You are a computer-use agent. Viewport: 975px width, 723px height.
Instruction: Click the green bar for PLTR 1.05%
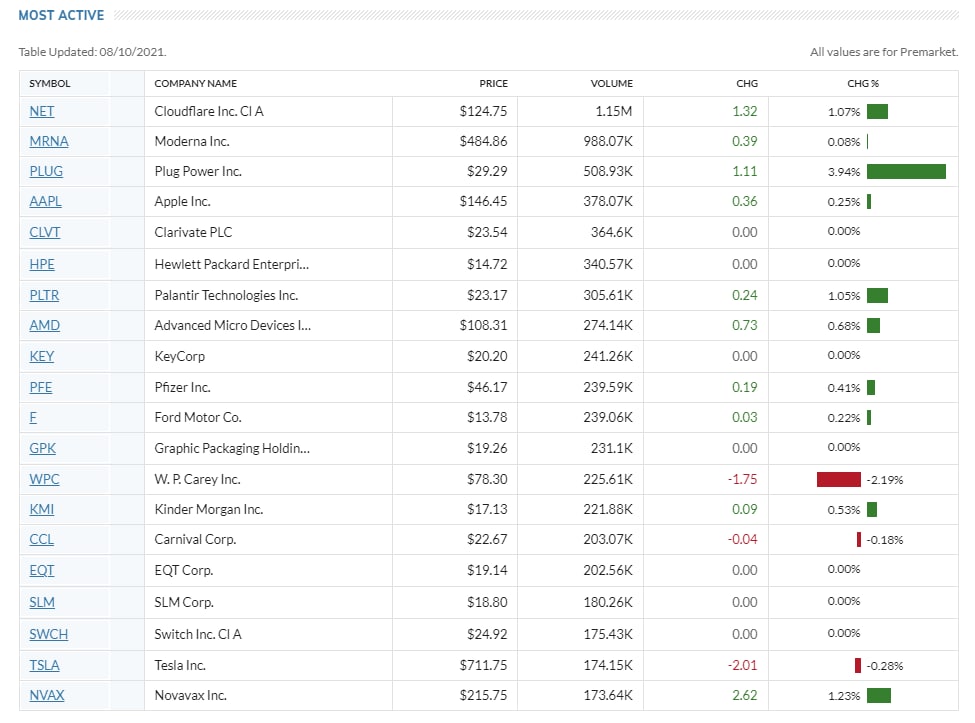point(877,295)
